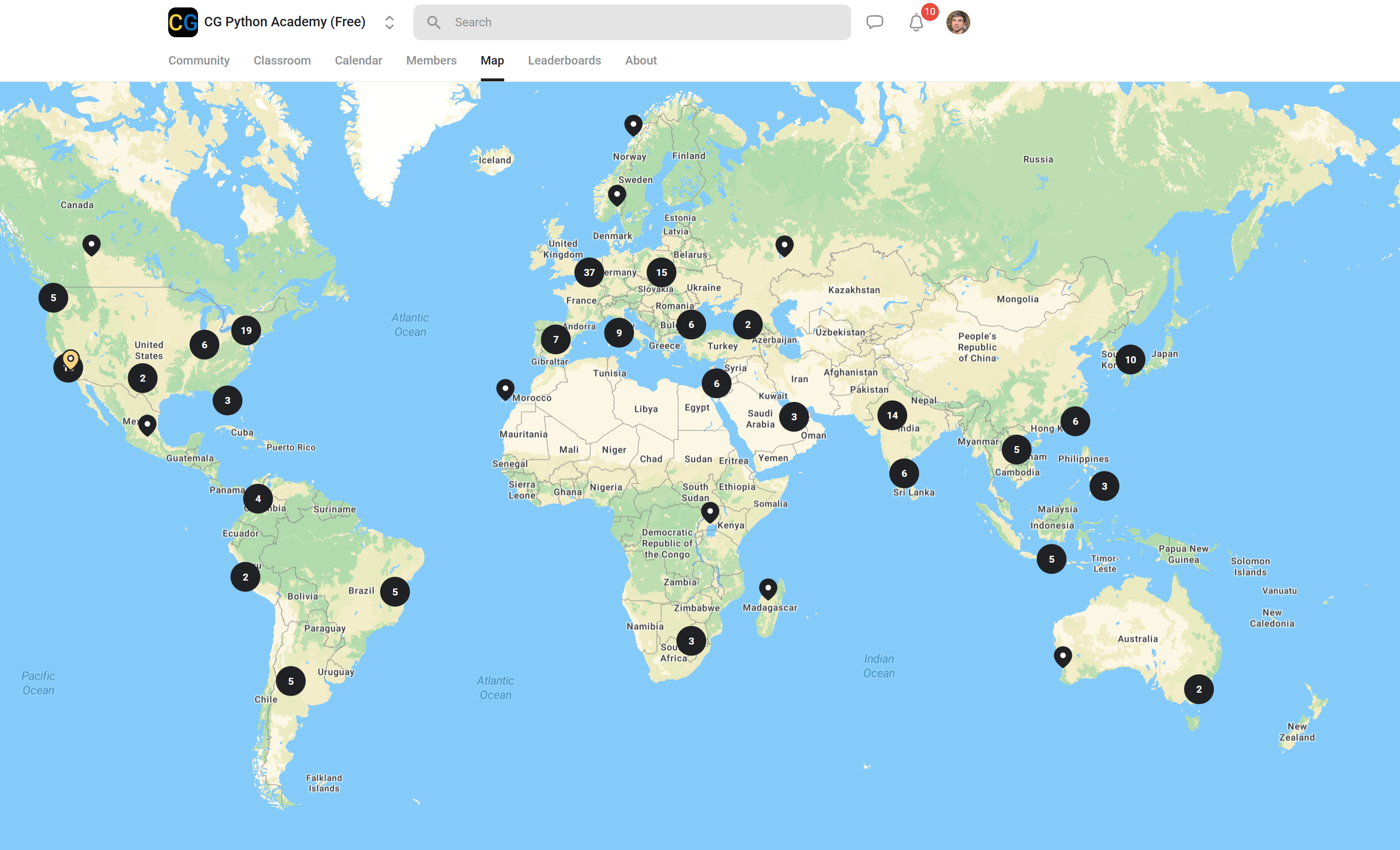This screenshot has width=1400, height=850.
Task: Select the 19 member cluster near New York
Action: point(246,329)
